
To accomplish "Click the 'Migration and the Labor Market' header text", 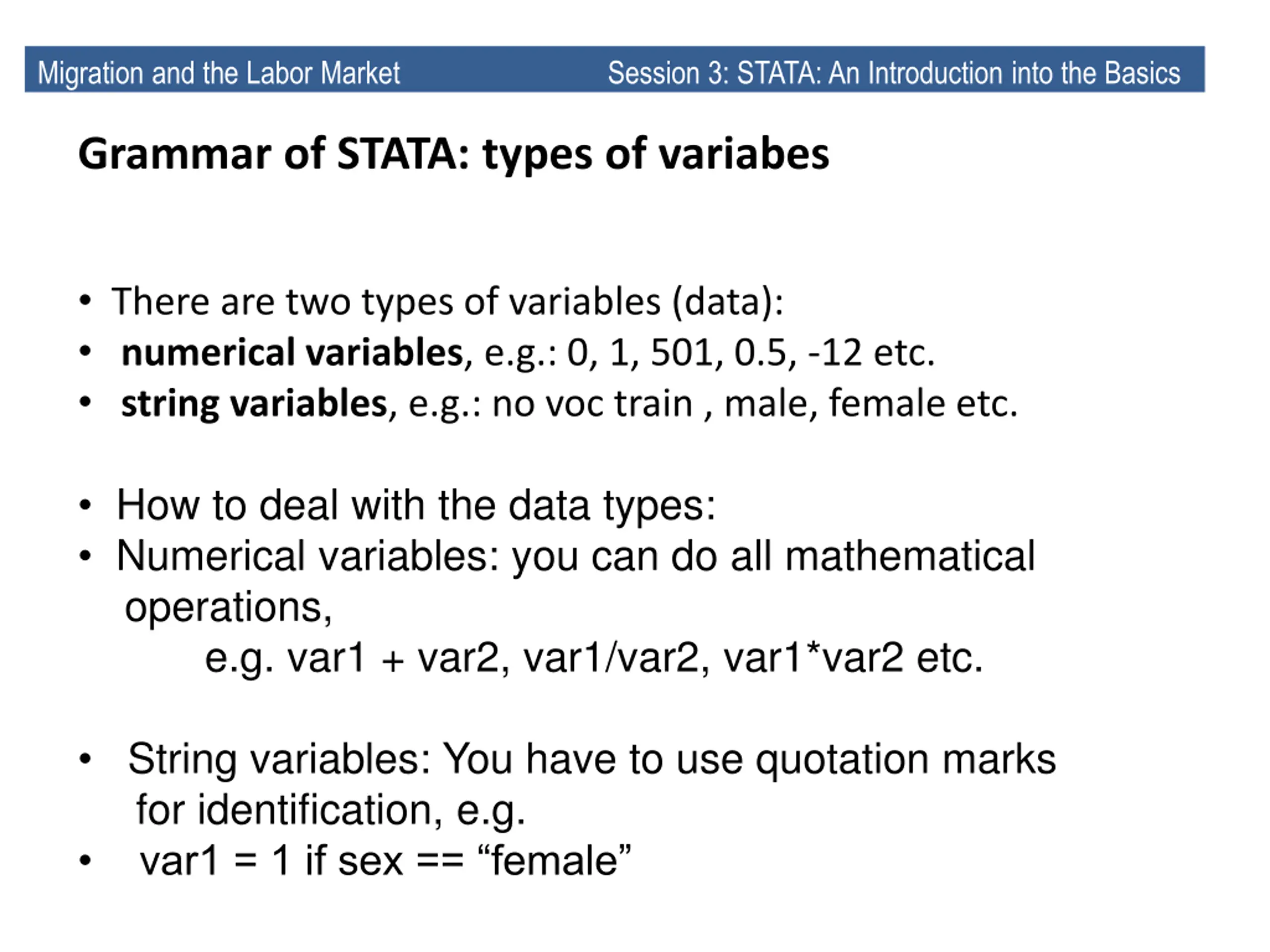I will click(x=219, y=73).
